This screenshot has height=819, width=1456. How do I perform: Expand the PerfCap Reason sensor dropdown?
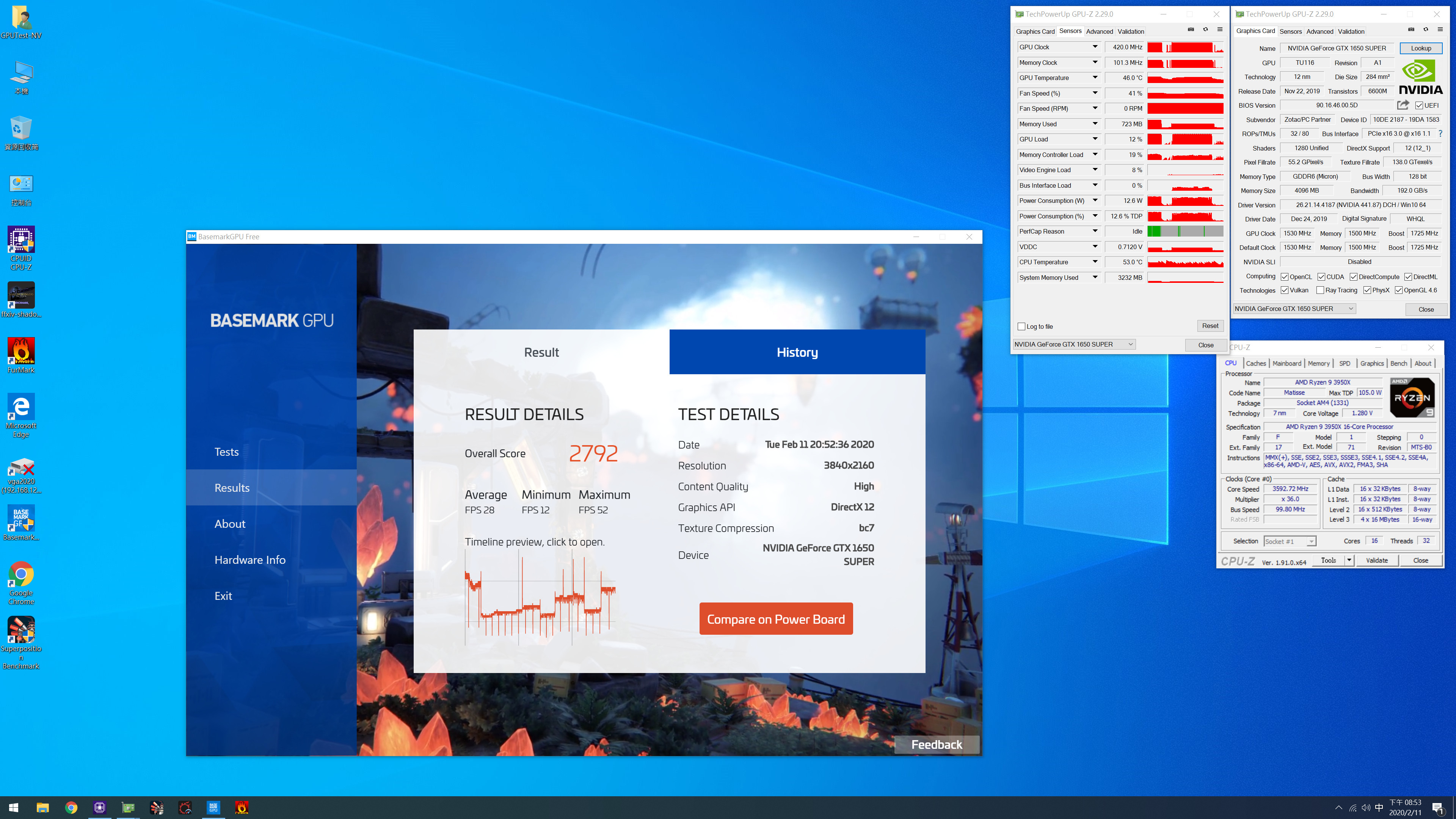tap(1095, 231)
